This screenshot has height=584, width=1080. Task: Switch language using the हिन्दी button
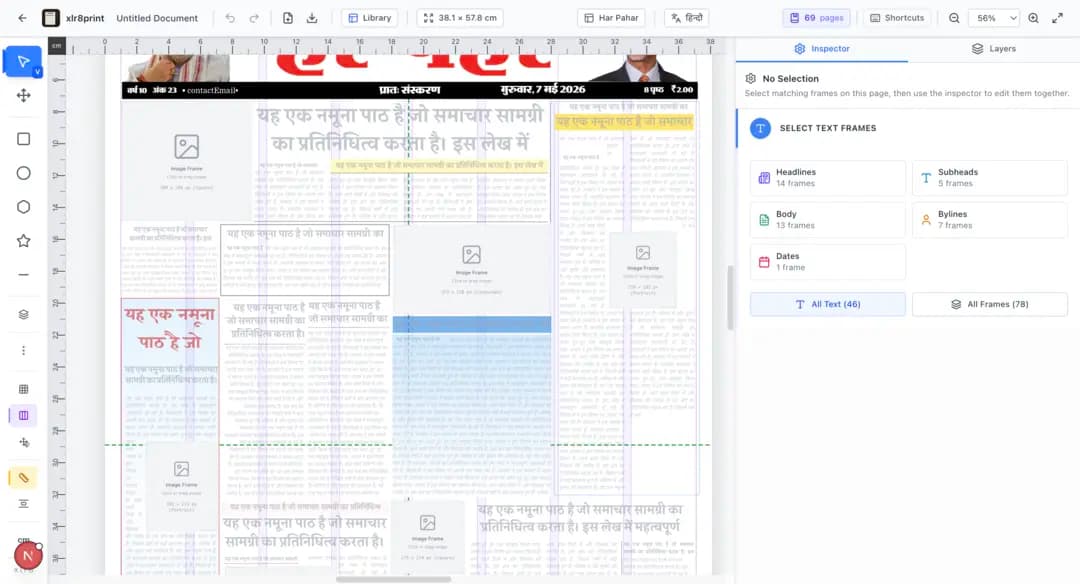(687, 18)
